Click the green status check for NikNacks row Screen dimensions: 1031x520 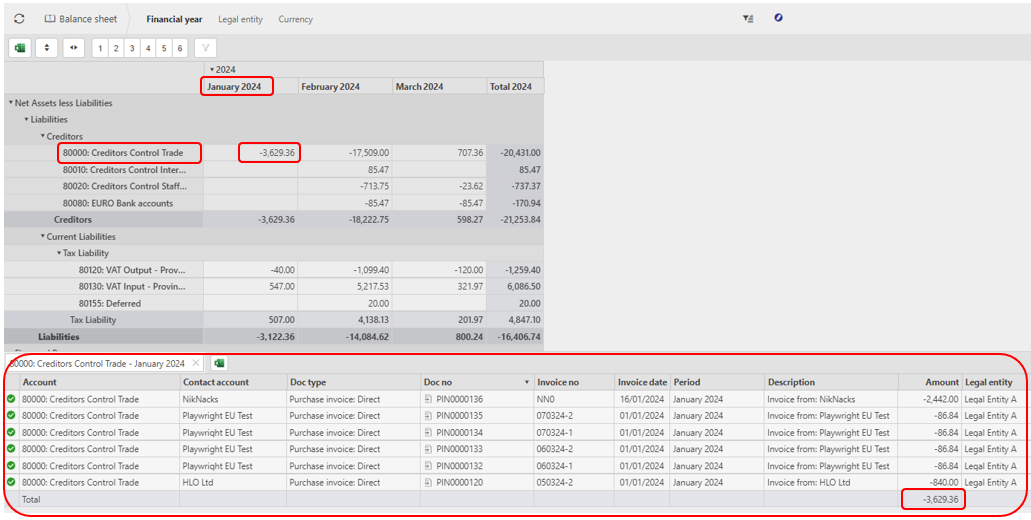tap(11, 399)
